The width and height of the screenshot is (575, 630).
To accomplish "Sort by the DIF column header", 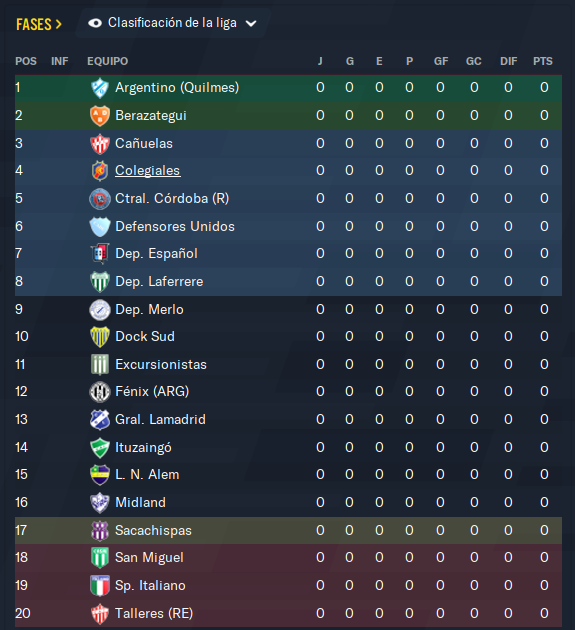I will tap(508, 61).
